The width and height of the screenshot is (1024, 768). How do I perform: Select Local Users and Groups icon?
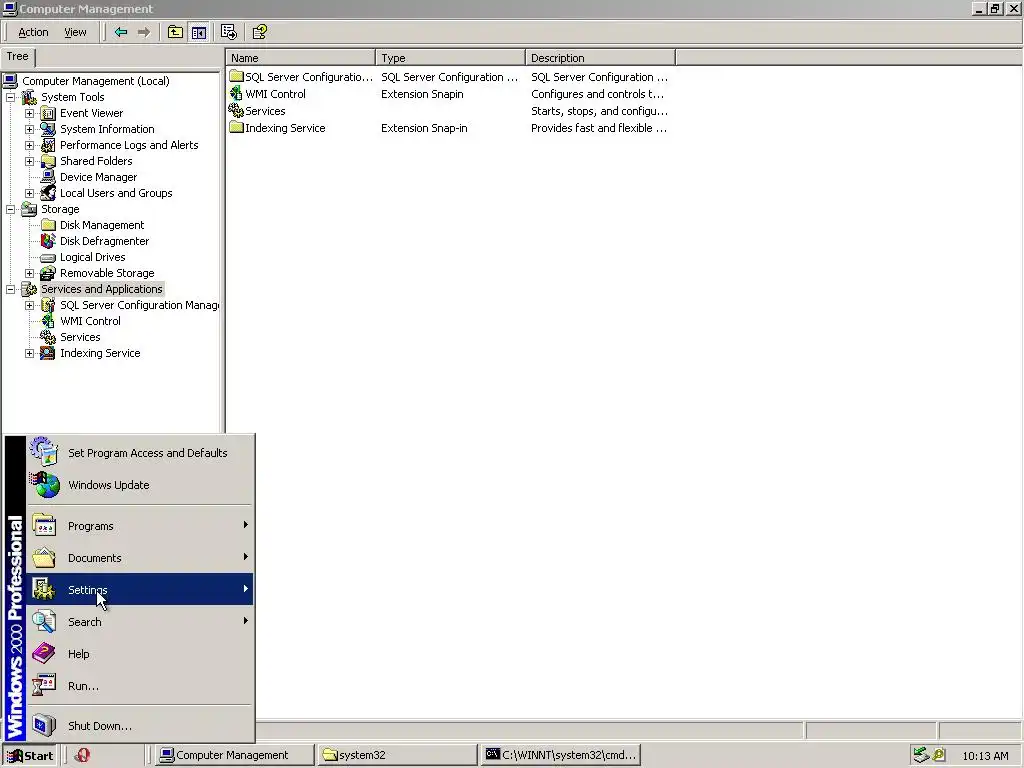tap(48, 193)
